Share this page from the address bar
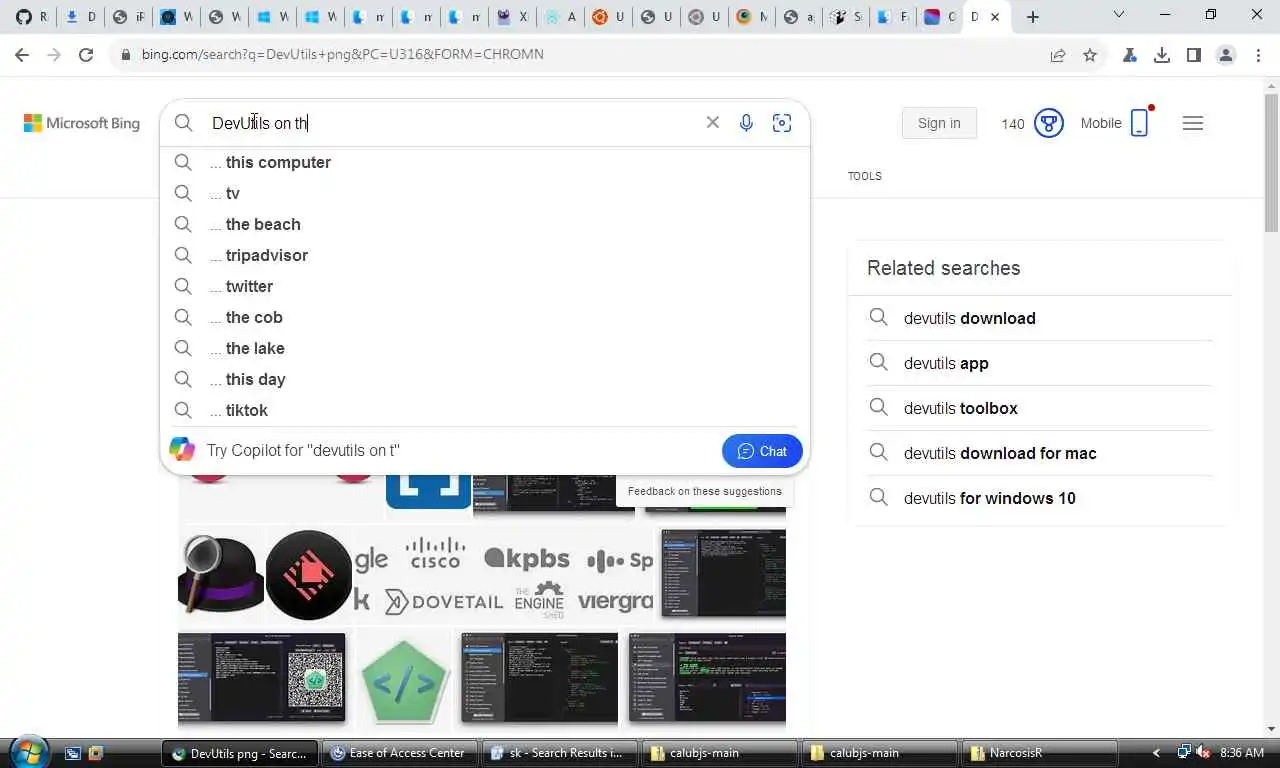This screenshot has width=1280, height=768. point(1058,55)
